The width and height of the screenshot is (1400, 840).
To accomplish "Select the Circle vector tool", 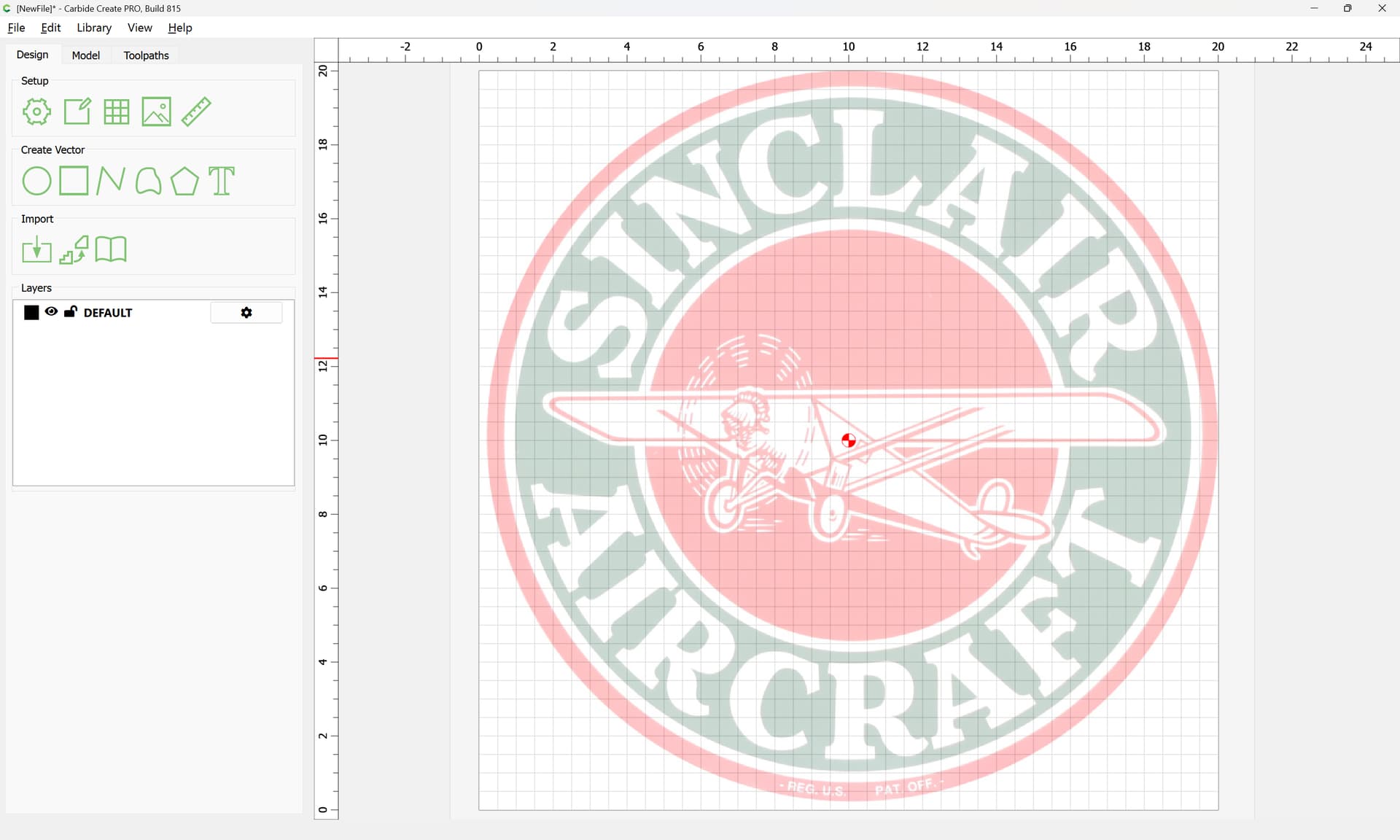I will click(36, 181).
